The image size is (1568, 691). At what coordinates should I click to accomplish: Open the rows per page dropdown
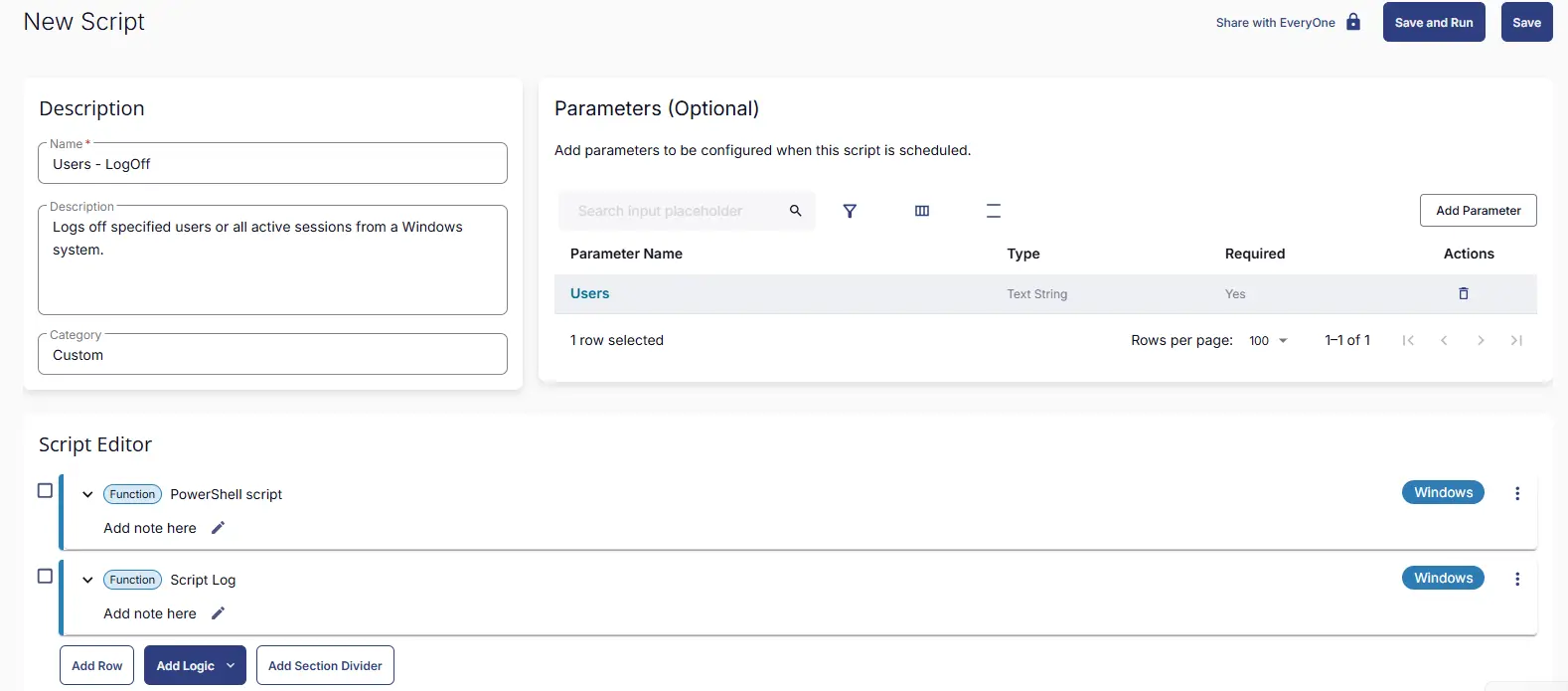click(x=1268, y=340)
